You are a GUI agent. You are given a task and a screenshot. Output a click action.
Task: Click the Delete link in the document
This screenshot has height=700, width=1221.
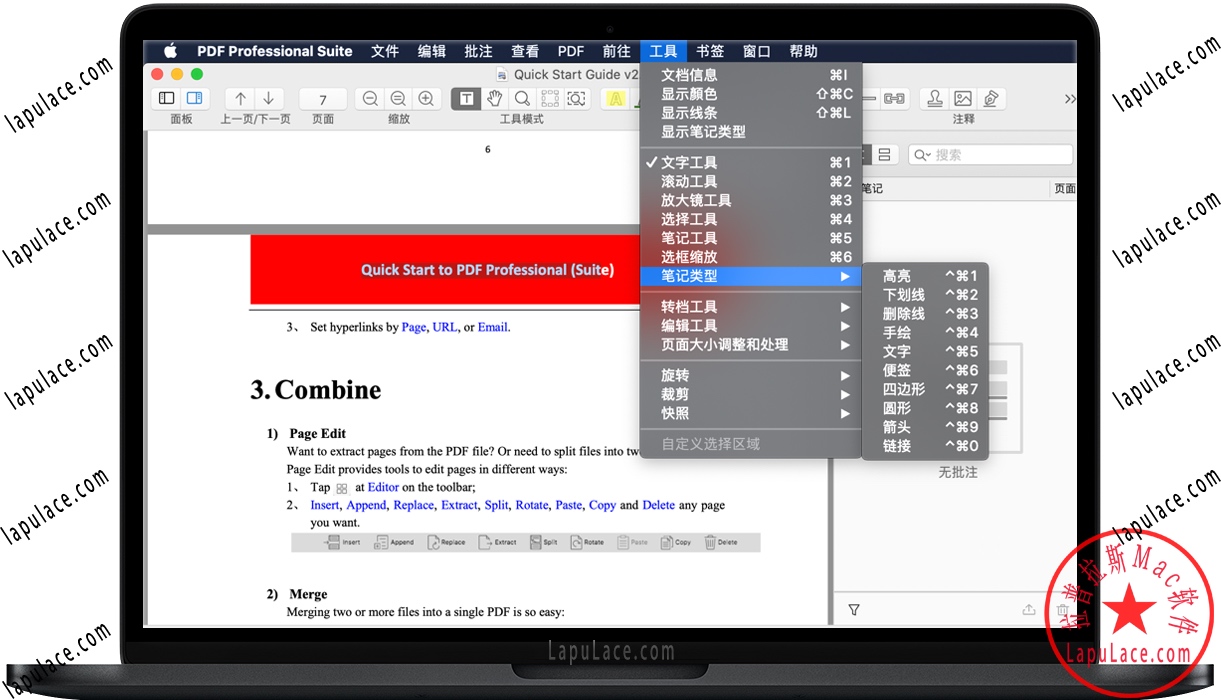coord(659,505)
